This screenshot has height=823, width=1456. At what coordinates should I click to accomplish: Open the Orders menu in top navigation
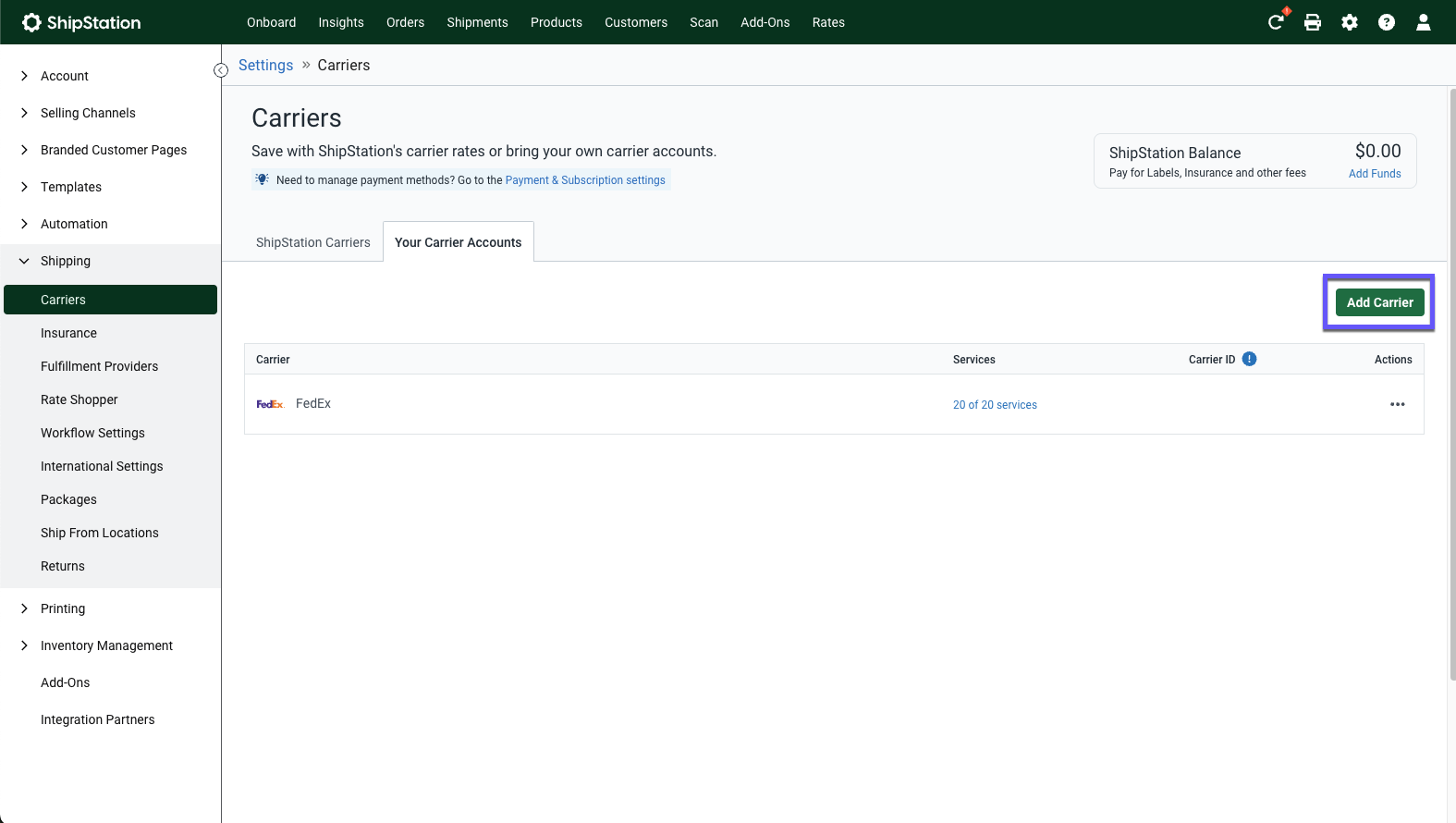coord(405,22)
